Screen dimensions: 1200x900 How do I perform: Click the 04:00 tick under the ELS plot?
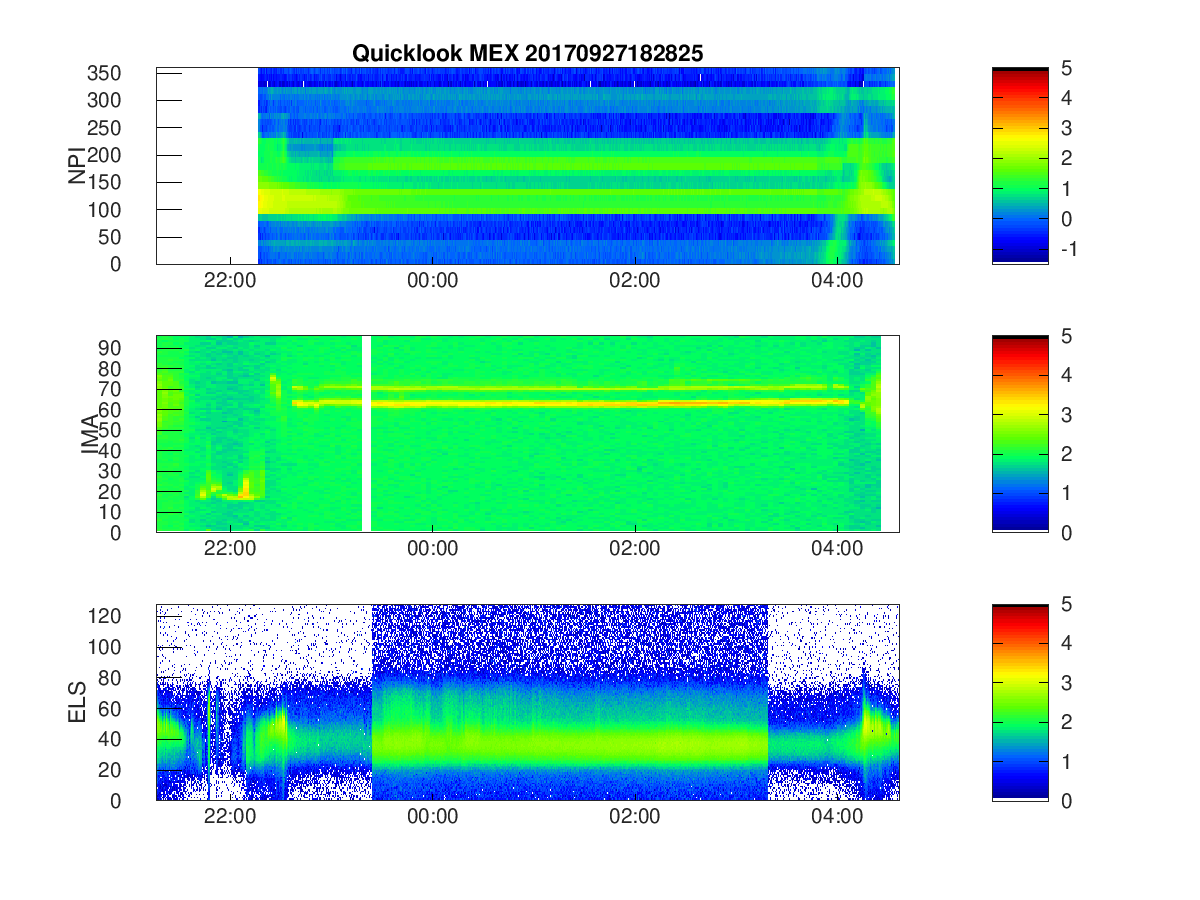(837, 817)
